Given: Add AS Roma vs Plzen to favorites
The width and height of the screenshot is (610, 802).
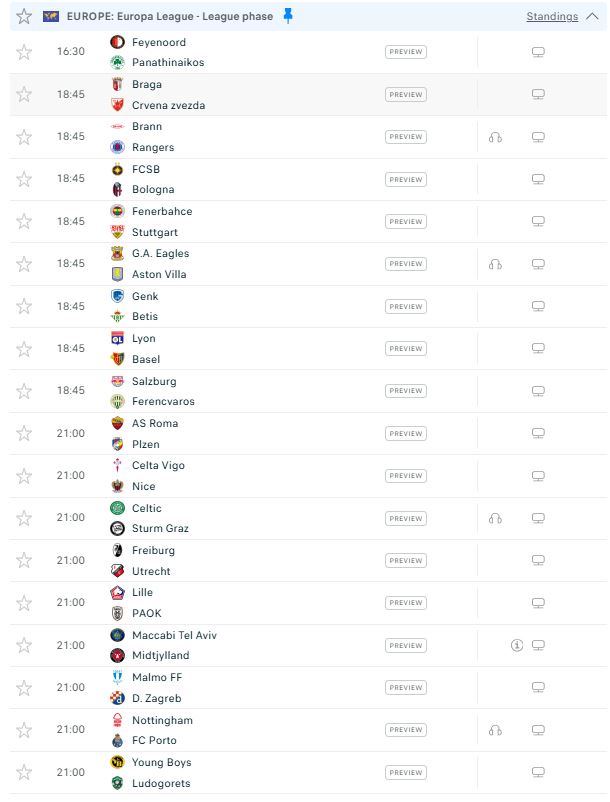Looking at the screenshot, I should (24, 434).
